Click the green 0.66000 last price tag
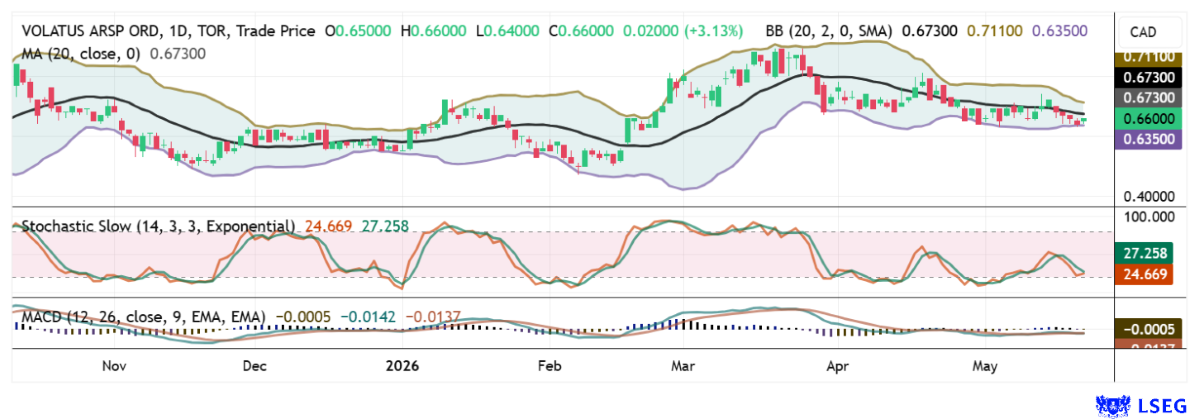 coord(1147,119)
